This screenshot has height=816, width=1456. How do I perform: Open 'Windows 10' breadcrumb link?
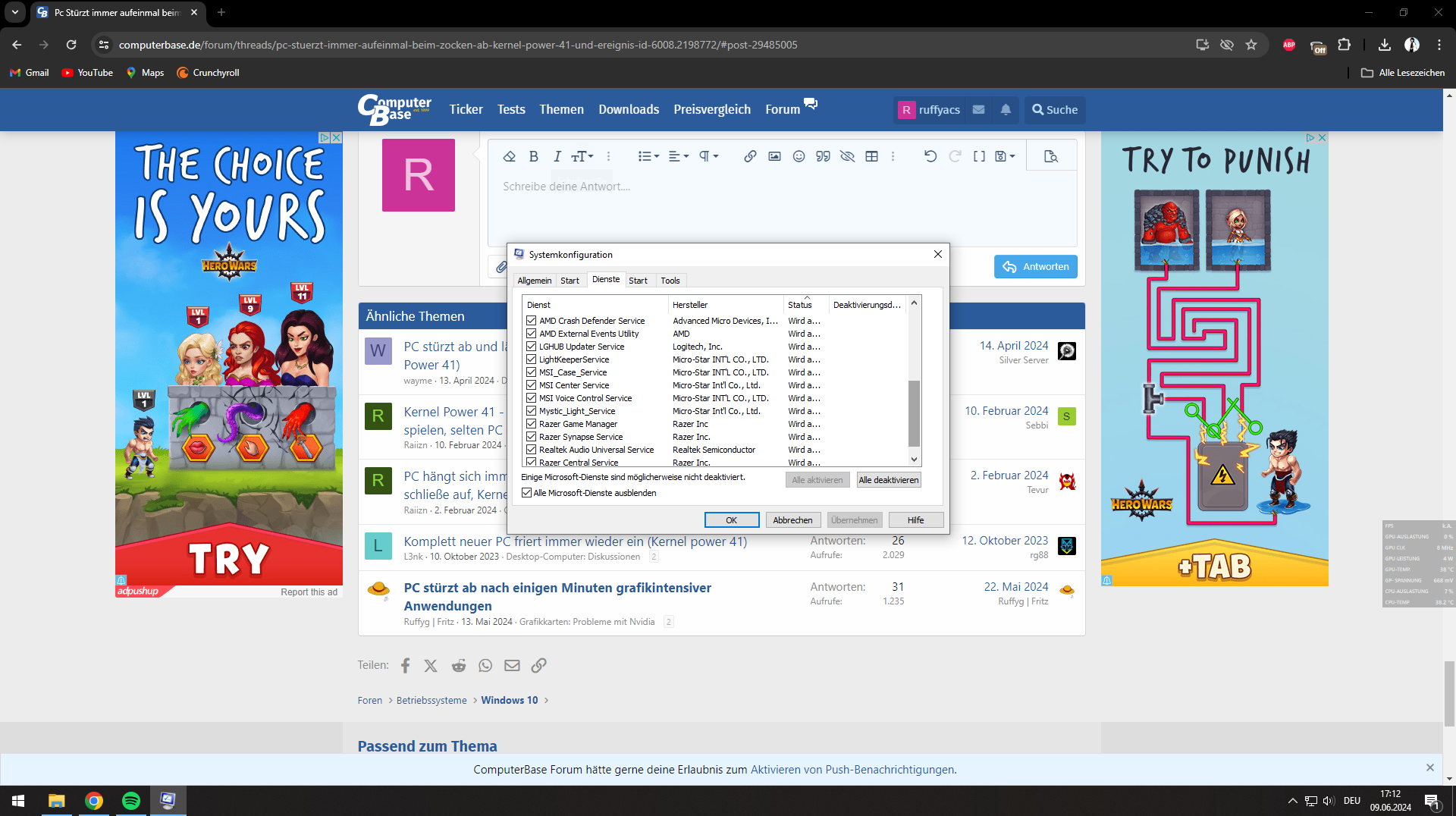tap(510, 700)
